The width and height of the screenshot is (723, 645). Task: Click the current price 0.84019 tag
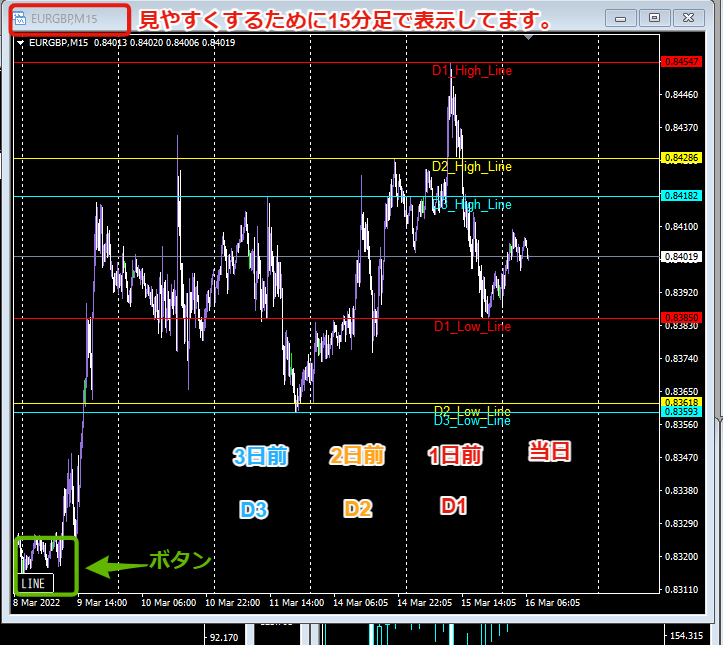(682, 257)
